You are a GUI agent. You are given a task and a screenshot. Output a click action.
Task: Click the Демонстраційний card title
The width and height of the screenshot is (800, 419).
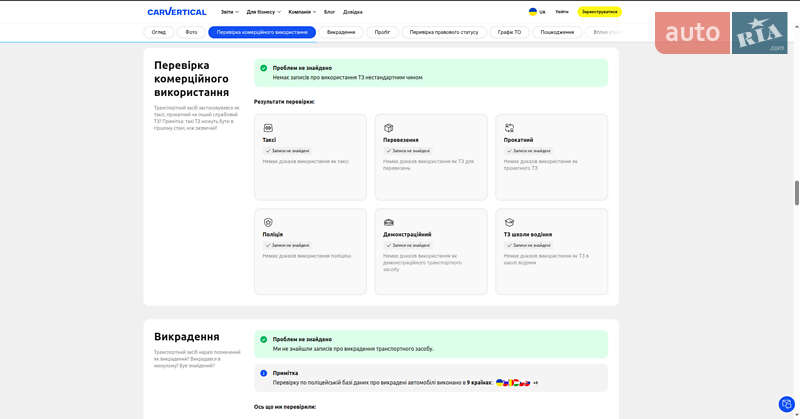407,234
